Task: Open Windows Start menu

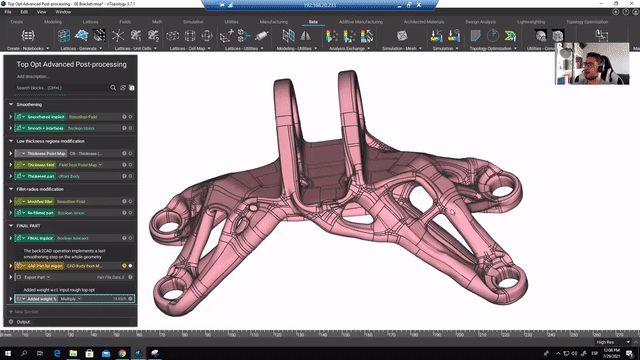Action: [x=8, y=353]
